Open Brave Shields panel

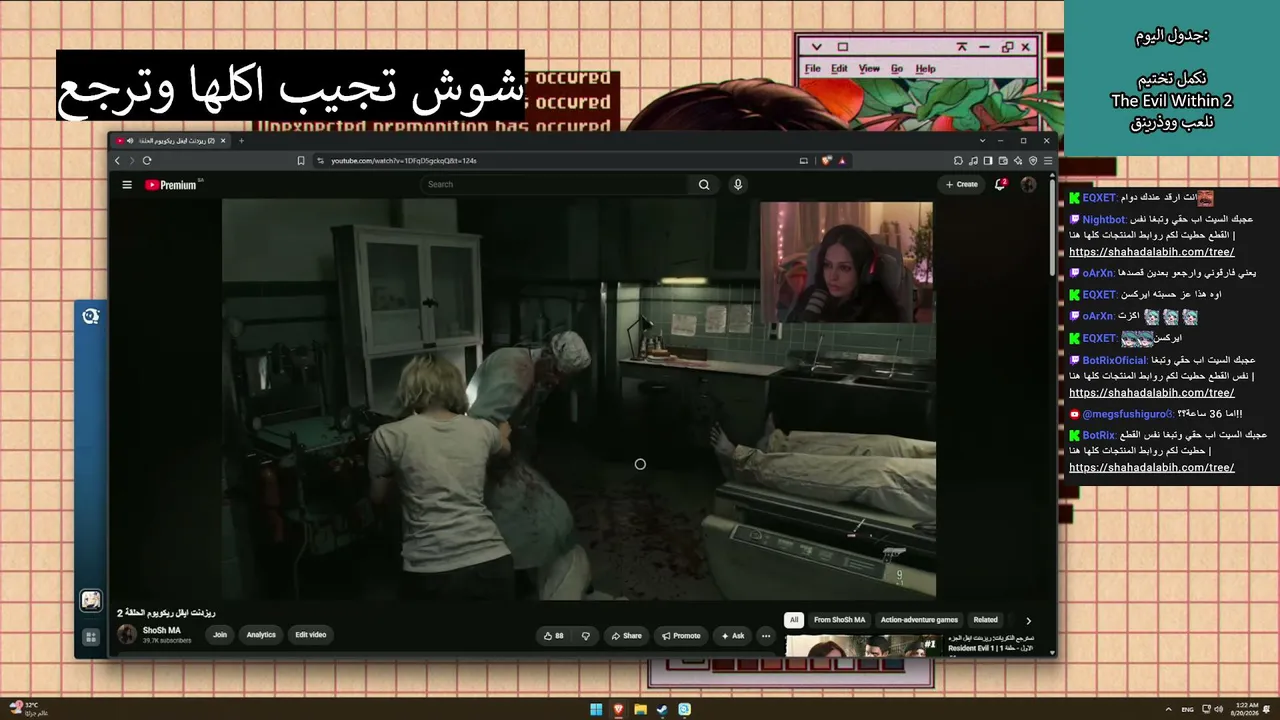pyautogui.click(x=826, y=160)
